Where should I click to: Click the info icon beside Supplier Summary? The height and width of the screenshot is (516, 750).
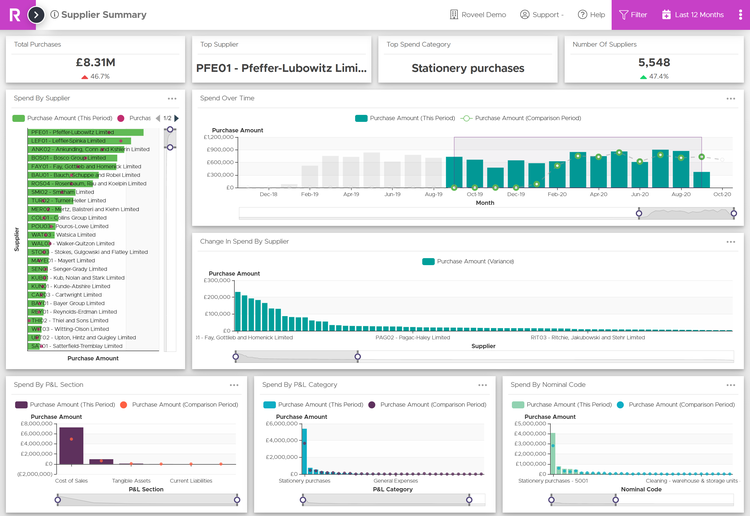(x=54, y=15)
